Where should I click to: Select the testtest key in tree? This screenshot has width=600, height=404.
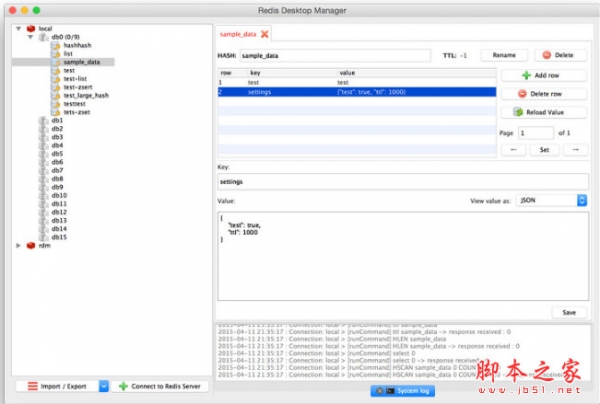[x=74, y=104]
